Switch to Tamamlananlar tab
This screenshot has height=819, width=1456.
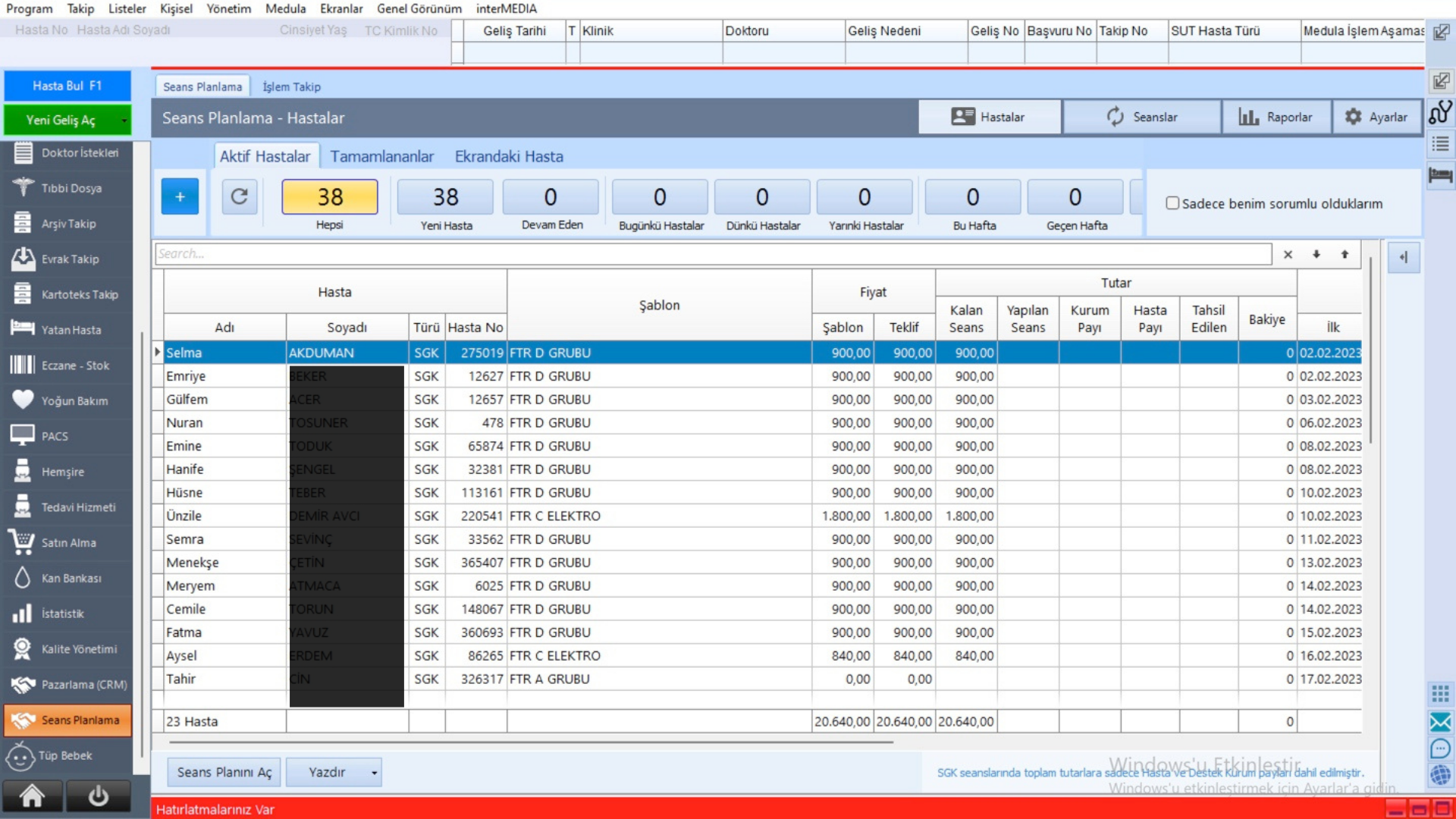point(381,156)
